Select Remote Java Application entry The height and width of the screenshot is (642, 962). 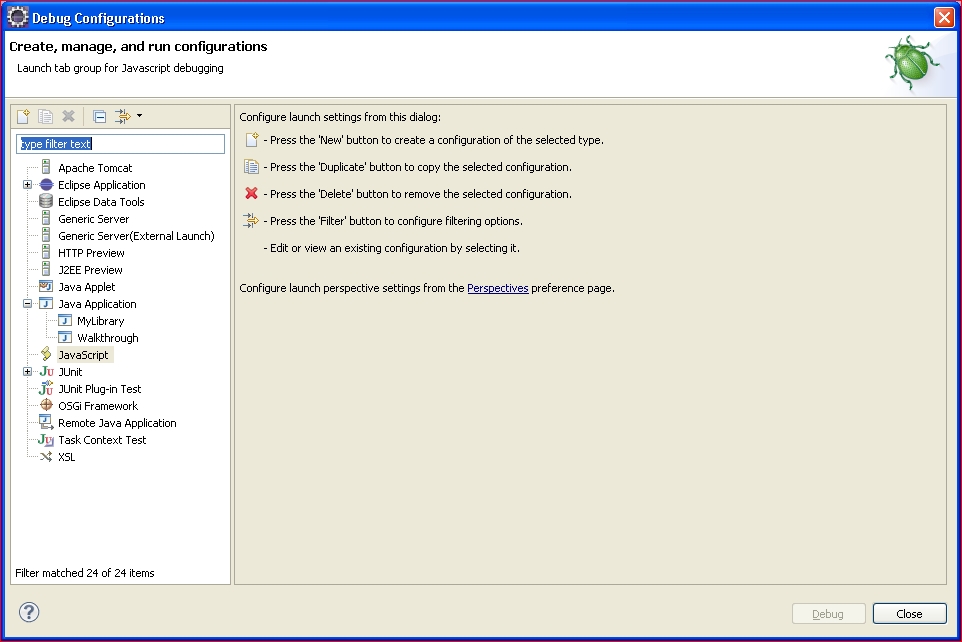point(117,423)
